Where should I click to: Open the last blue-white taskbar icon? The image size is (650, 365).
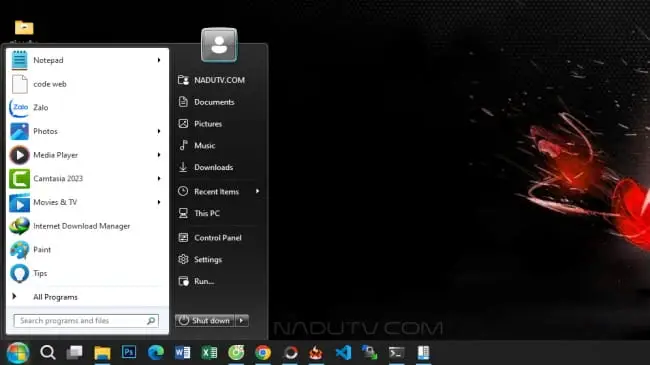(423, 353)
